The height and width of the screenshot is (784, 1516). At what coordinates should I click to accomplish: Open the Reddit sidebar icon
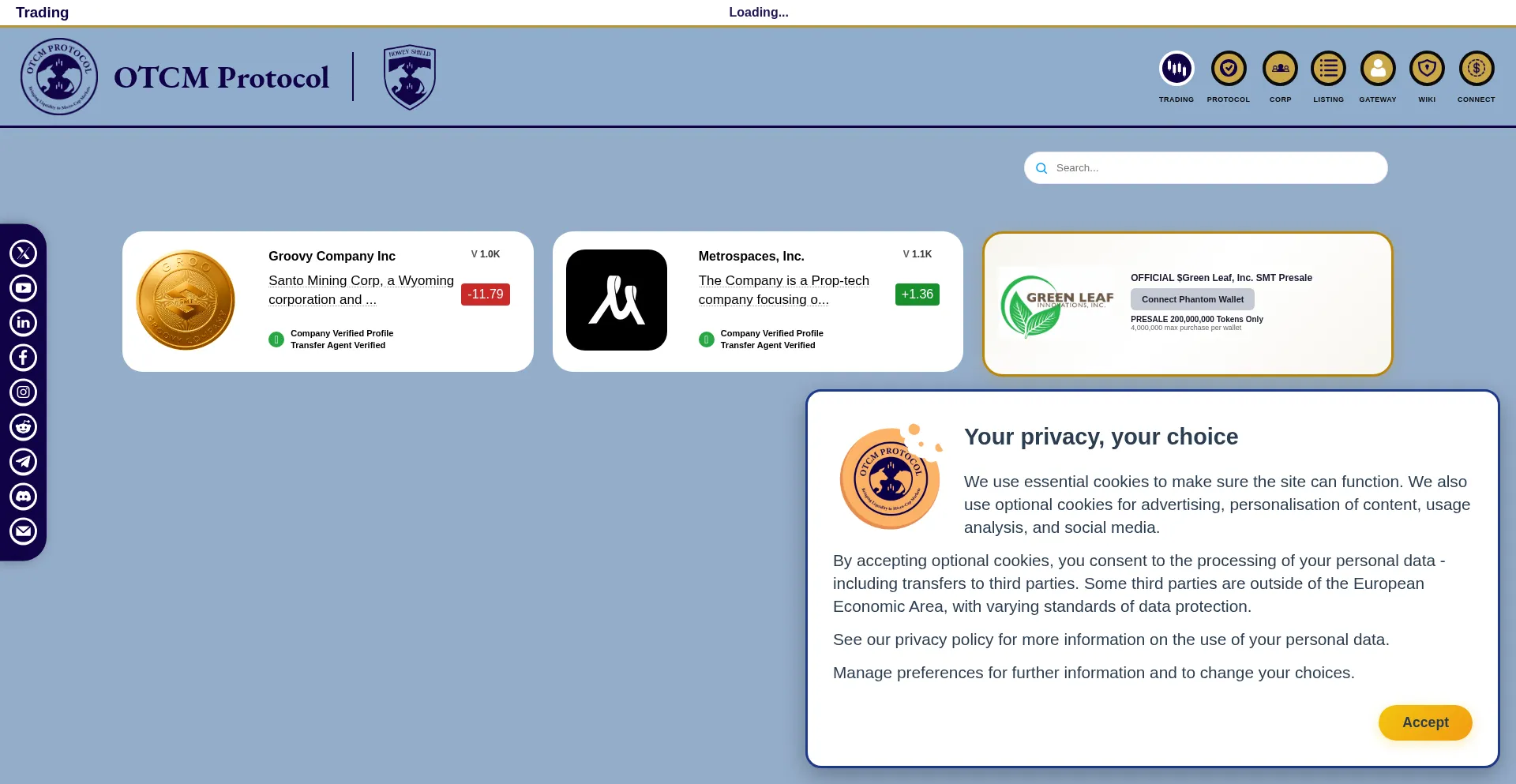[x=24, y=427]
